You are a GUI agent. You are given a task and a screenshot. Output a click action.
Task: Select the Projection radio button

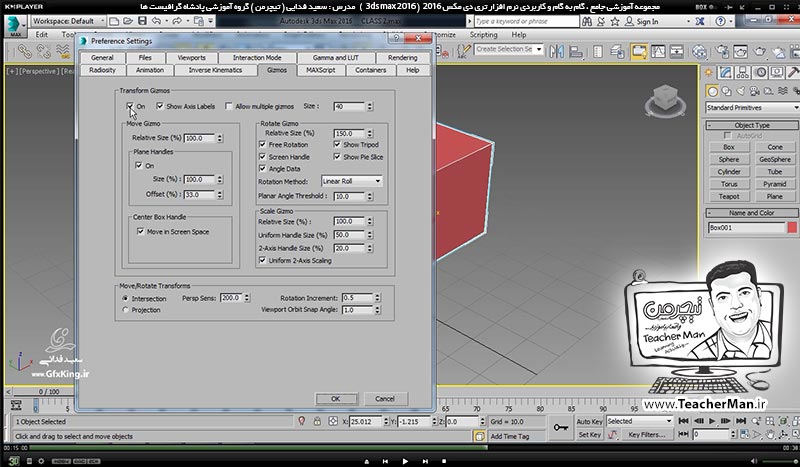point(126,310)
